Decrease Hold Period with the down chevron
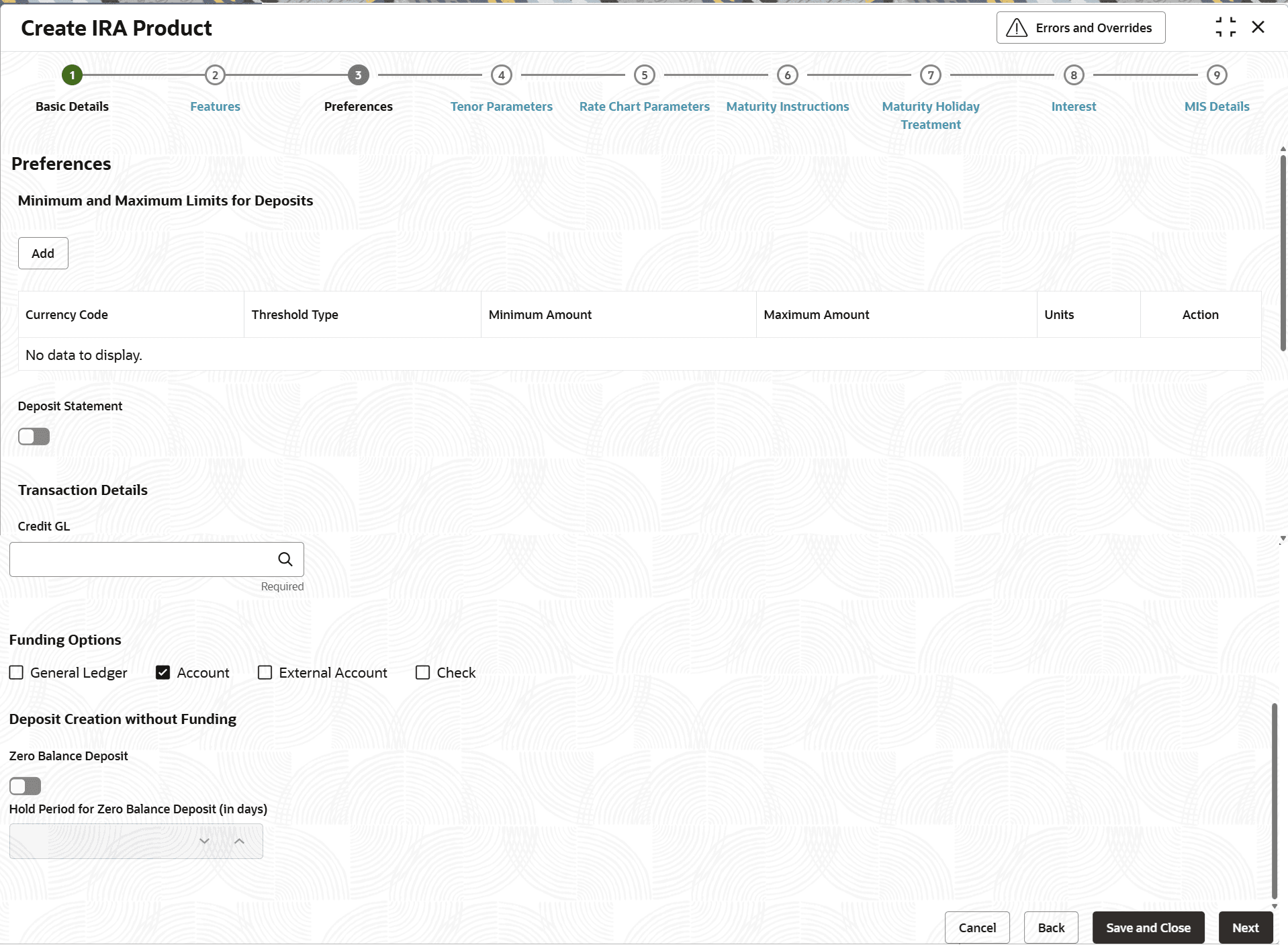The image size is (1288, 949). (205, 841)
